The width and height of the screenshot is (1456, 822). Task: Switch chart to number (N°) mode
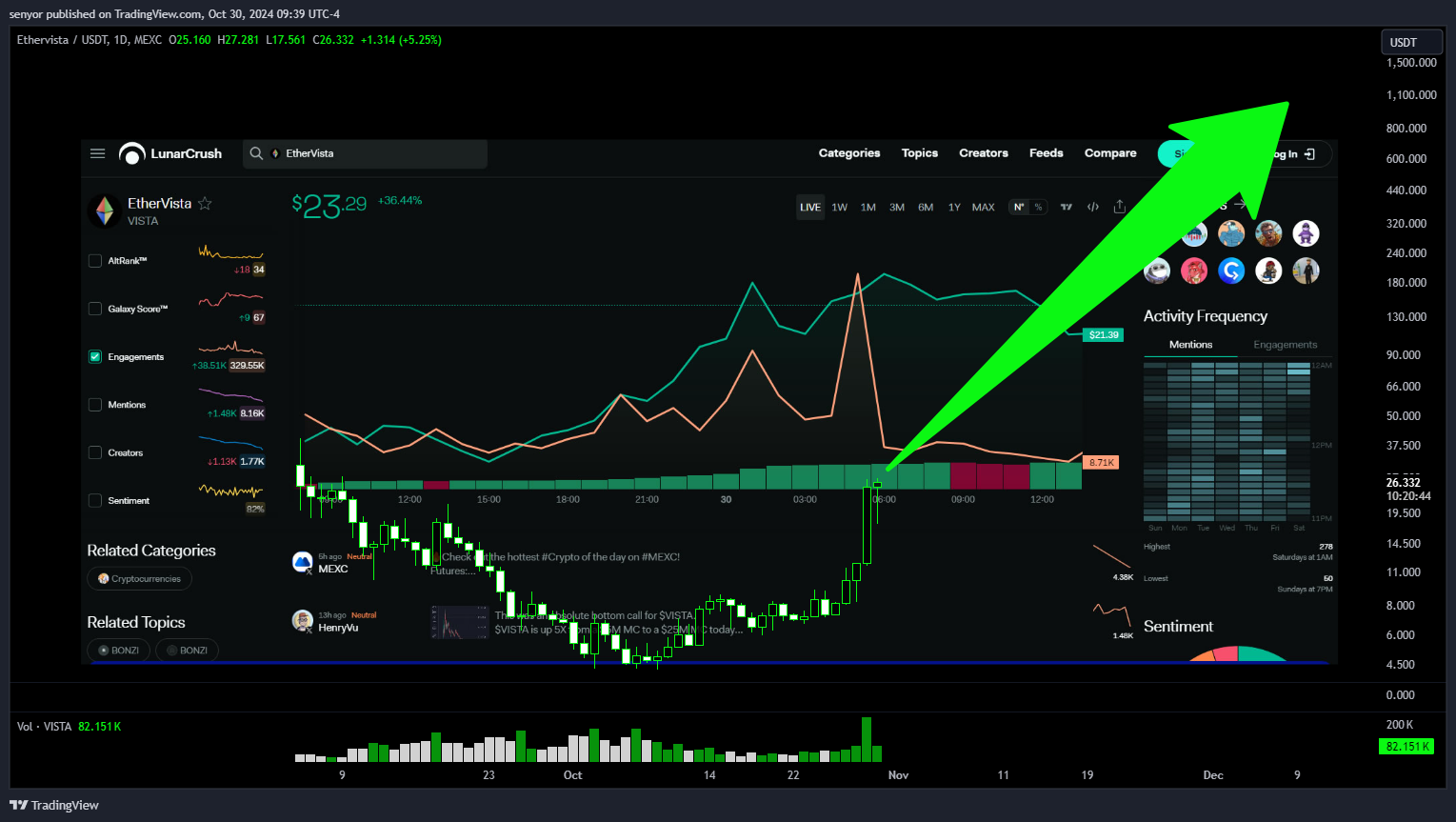(x=1019, y=208)
